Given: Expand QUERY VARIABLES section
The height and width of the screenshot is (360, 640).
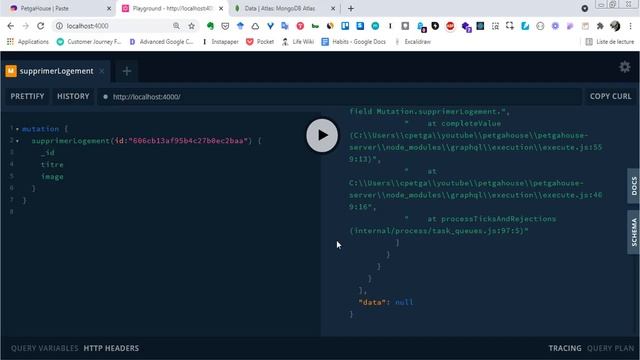Looking at the screenshot, I should [x=44, y=348].
